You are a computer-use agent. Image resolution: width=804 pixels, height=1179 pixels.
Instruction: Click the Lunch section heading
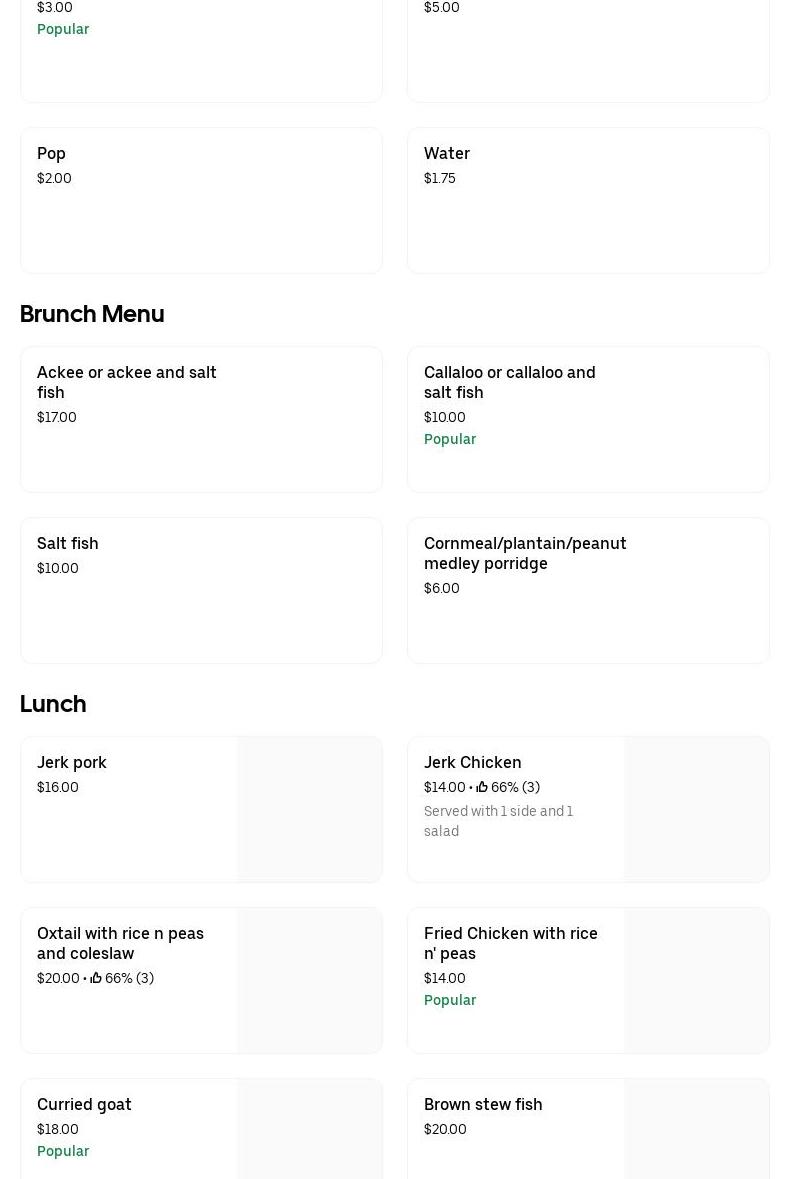[53, 704]
